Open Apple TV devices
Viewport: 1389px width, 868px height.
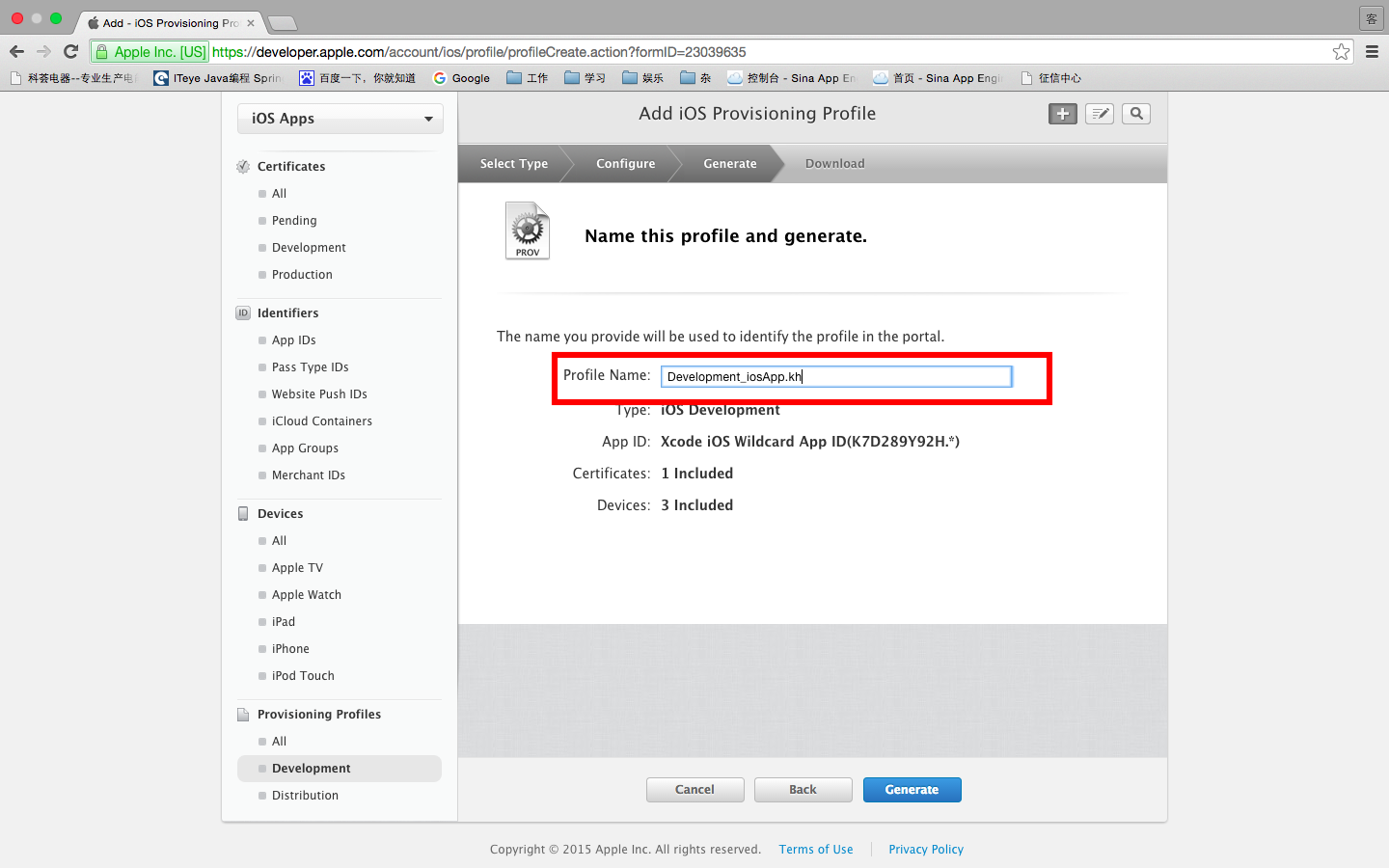click(297, 568)
